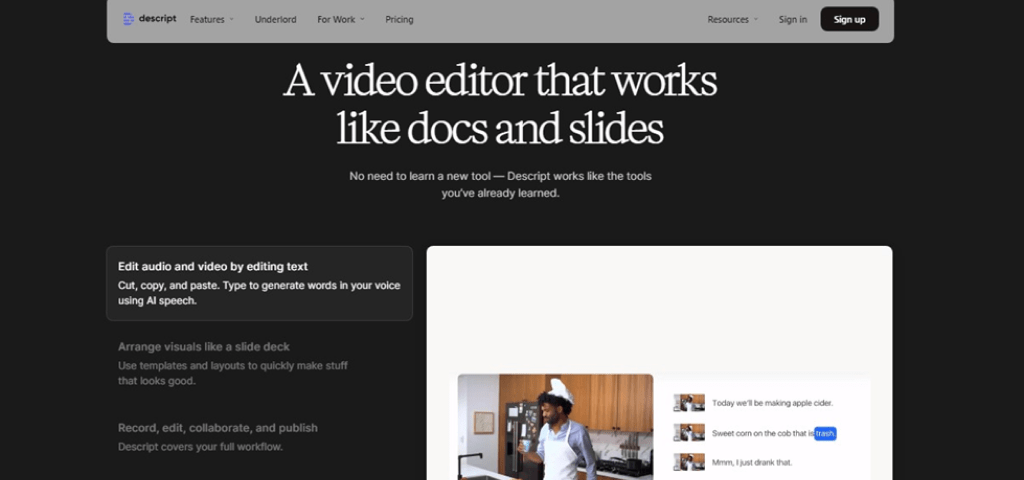The image size is (1024, 480).
Task: Open the Pricing page
Action: click(399, 19)
